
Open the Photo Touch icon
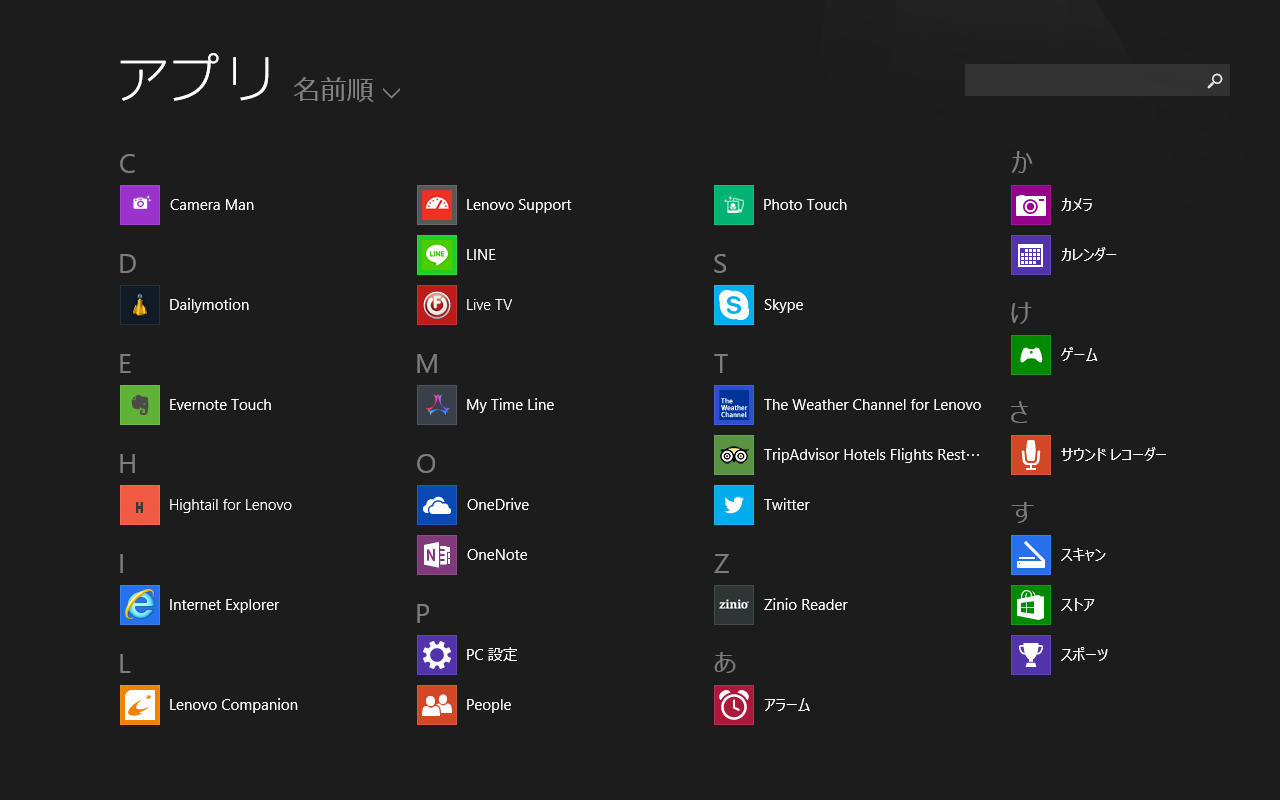[x=734, y=205]
